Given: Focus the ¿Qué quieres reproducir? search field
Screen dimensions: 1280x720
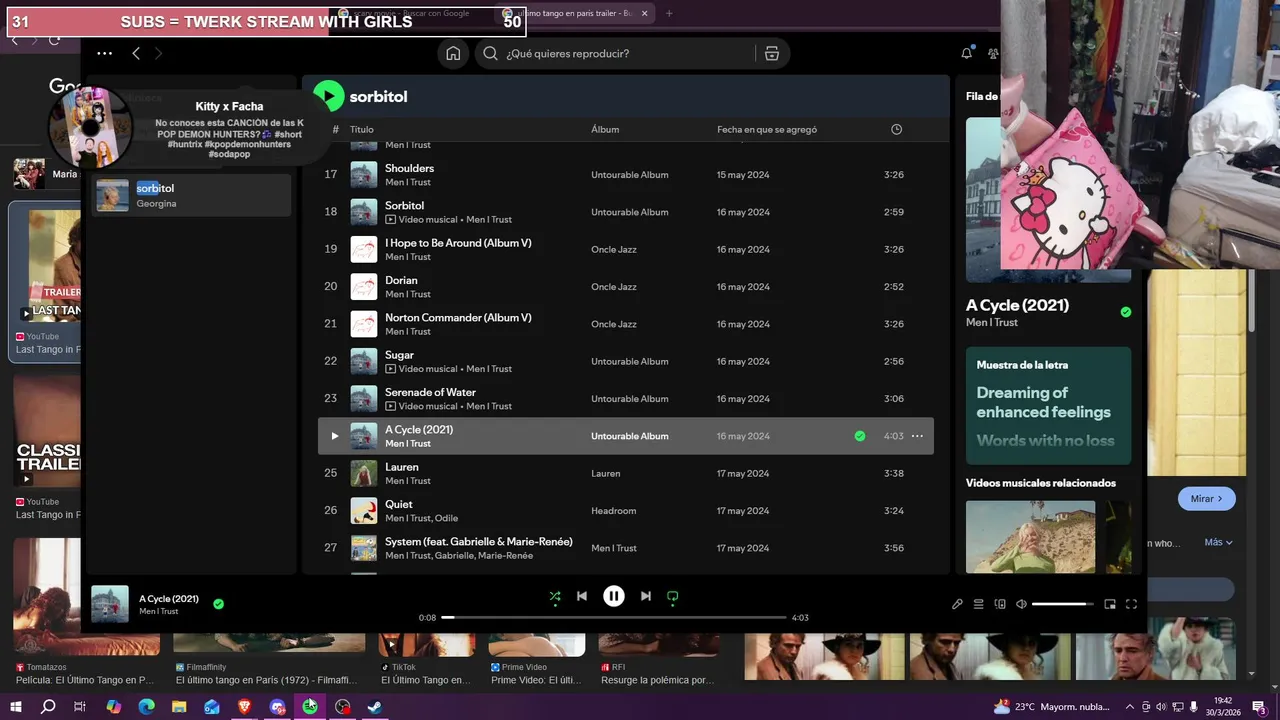Looking at the screenshot, I should click(x=630, y=54).
